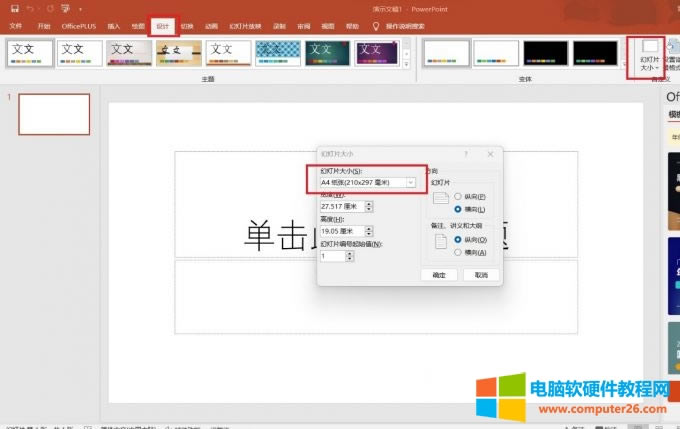Image resolution: width=680 pixels, height=429 pixels.
Task: Expand the themes gallery more arrow
Action: [404, 65]
